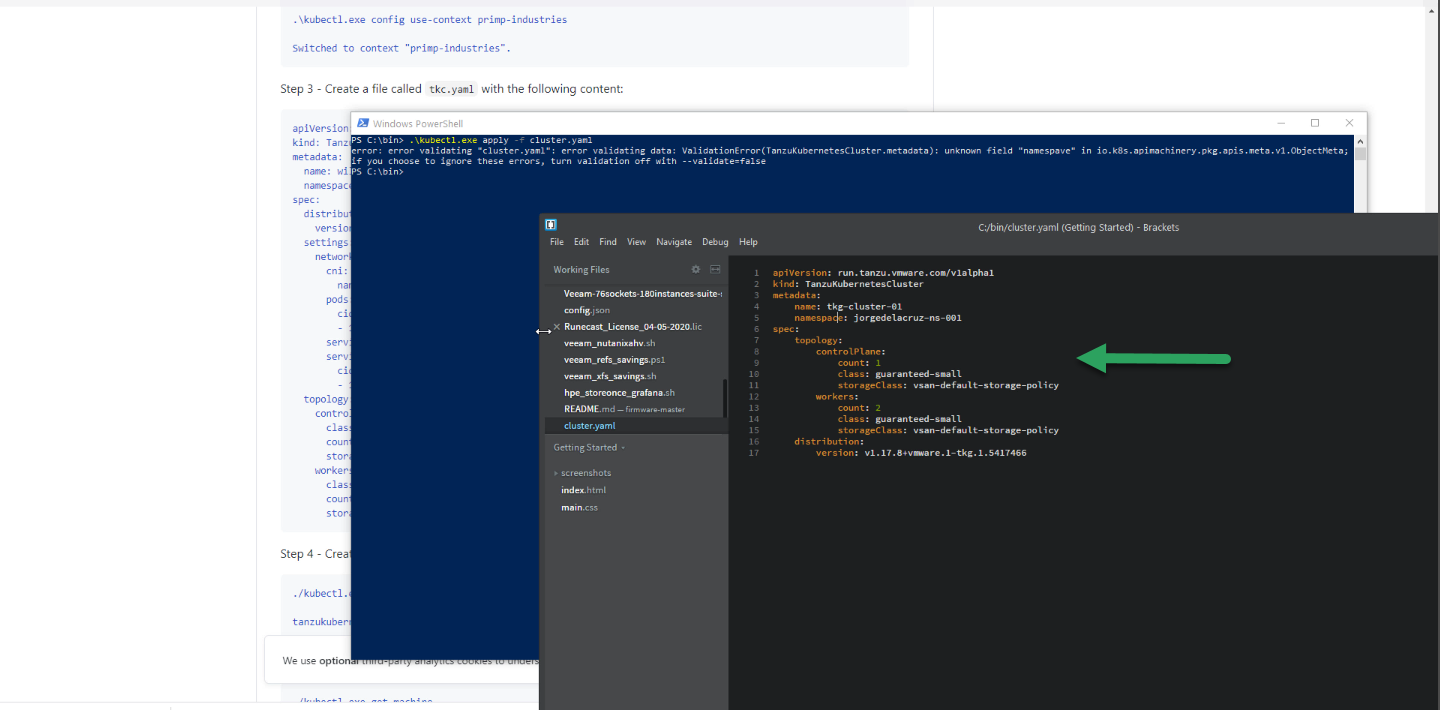
Task: Close the Windows PowerShell window
Action: 1350,123
